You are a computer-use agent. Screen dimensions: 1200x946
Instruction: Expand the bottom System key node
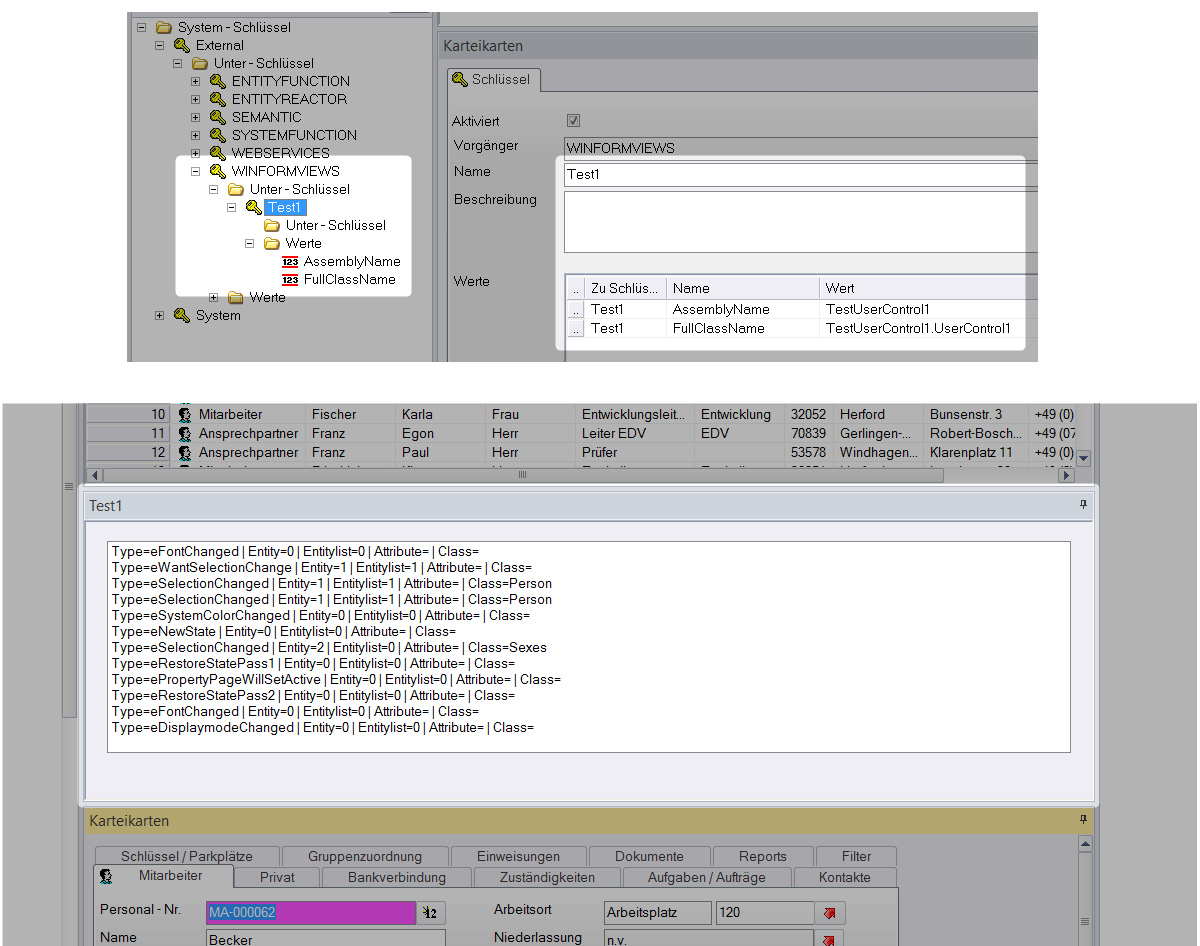click(x=160, y=315)
